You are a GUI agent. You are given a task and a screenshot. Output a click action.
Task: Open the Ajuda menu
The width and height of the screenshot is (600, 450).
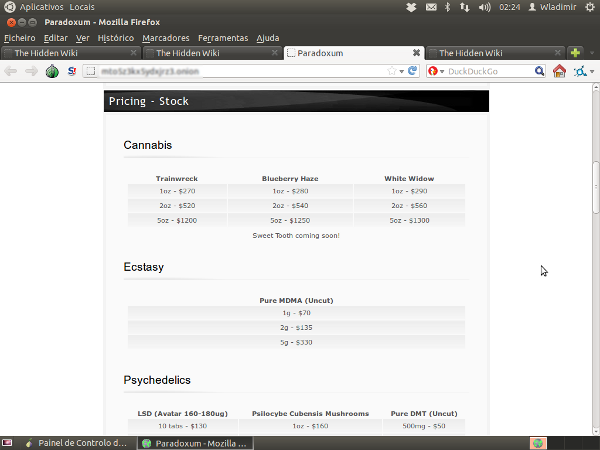268,38
